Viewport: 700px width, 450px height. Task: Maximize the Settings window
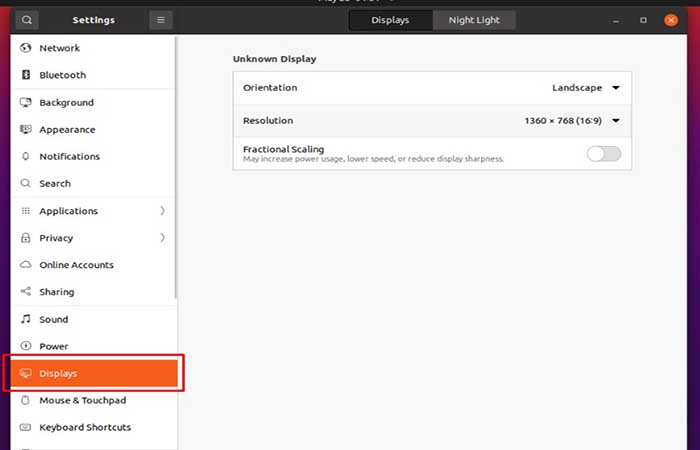click(x=643, y=20)
